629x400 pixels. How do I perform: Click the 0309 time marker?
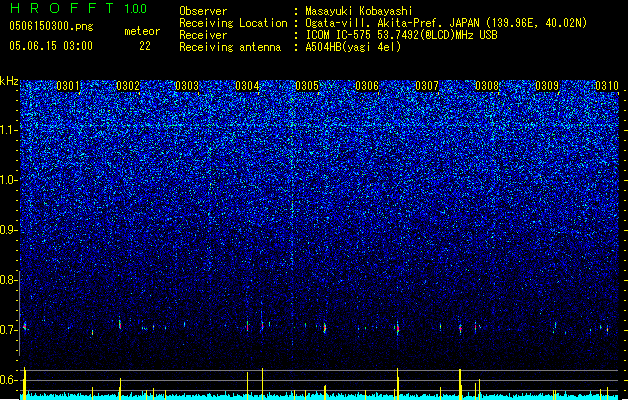click(547, 86)
